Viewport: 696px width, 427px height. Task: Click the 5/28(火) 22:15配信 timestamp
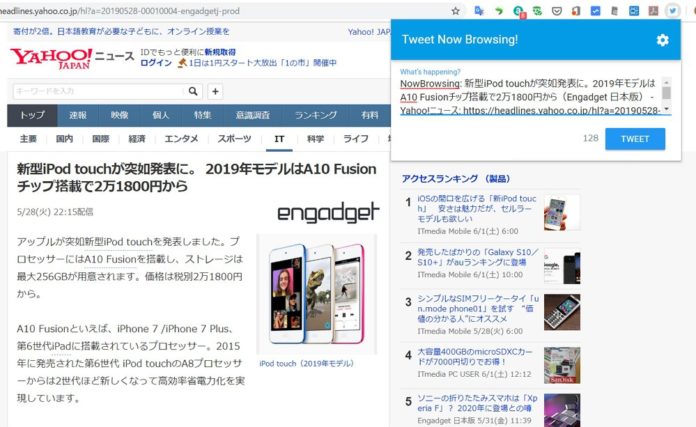click(x=55, y=212)
